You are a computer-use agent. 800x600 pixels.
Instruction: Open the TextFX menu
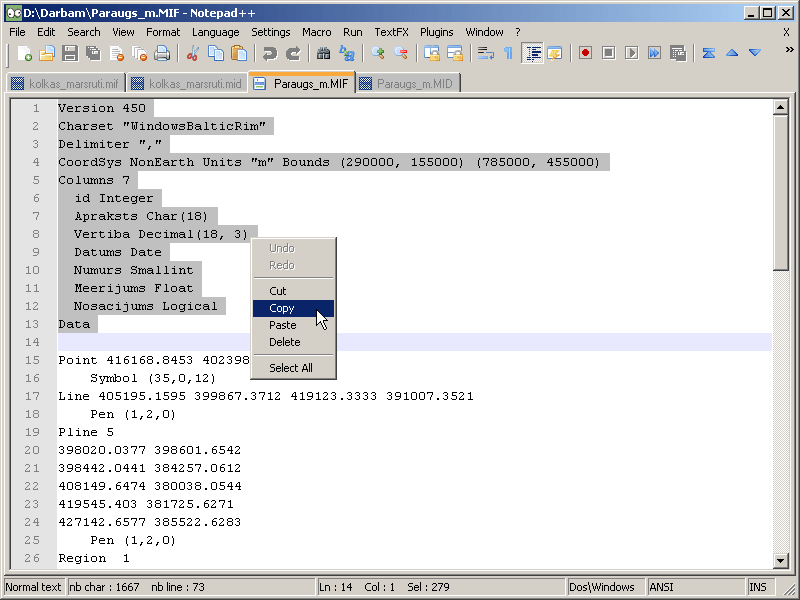[x=391, y=32]
